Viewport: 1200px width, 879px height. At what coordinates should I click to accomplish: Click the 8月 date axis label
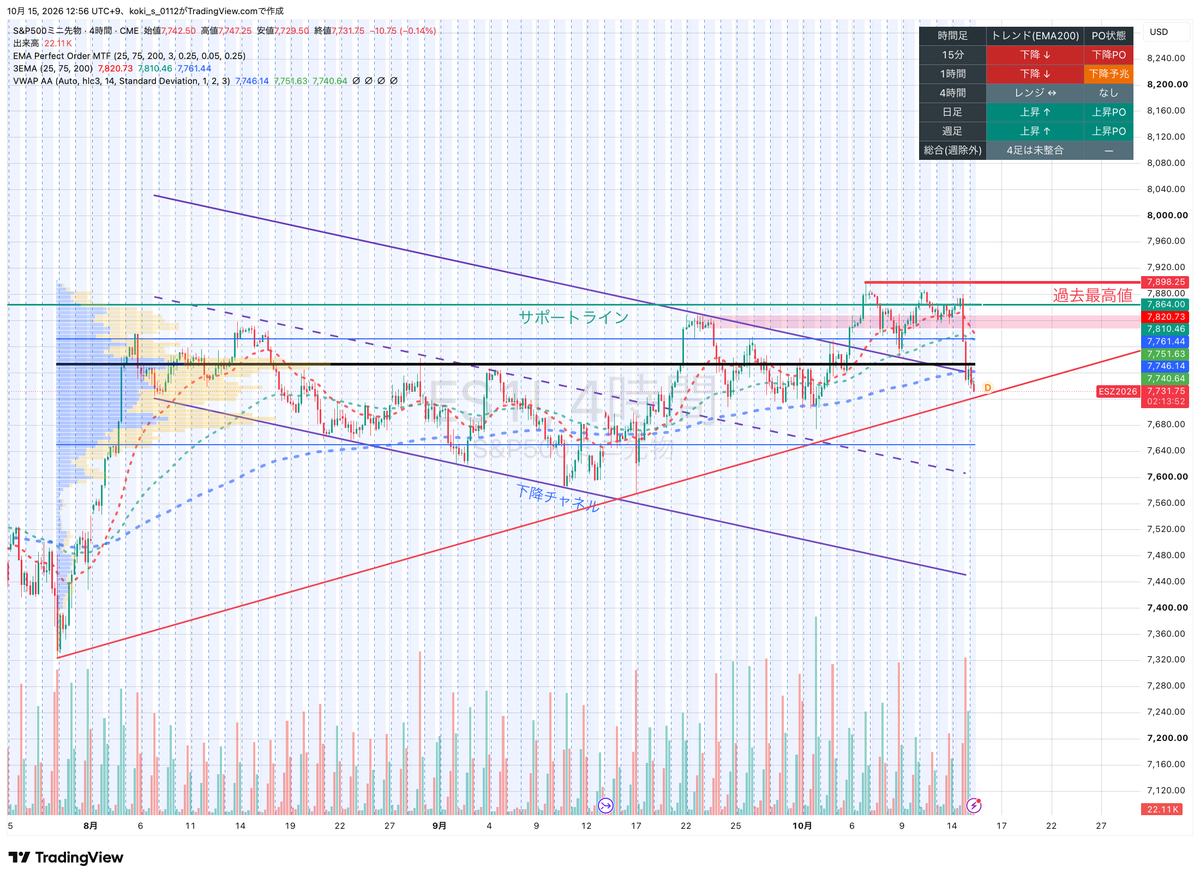(91, 827)
